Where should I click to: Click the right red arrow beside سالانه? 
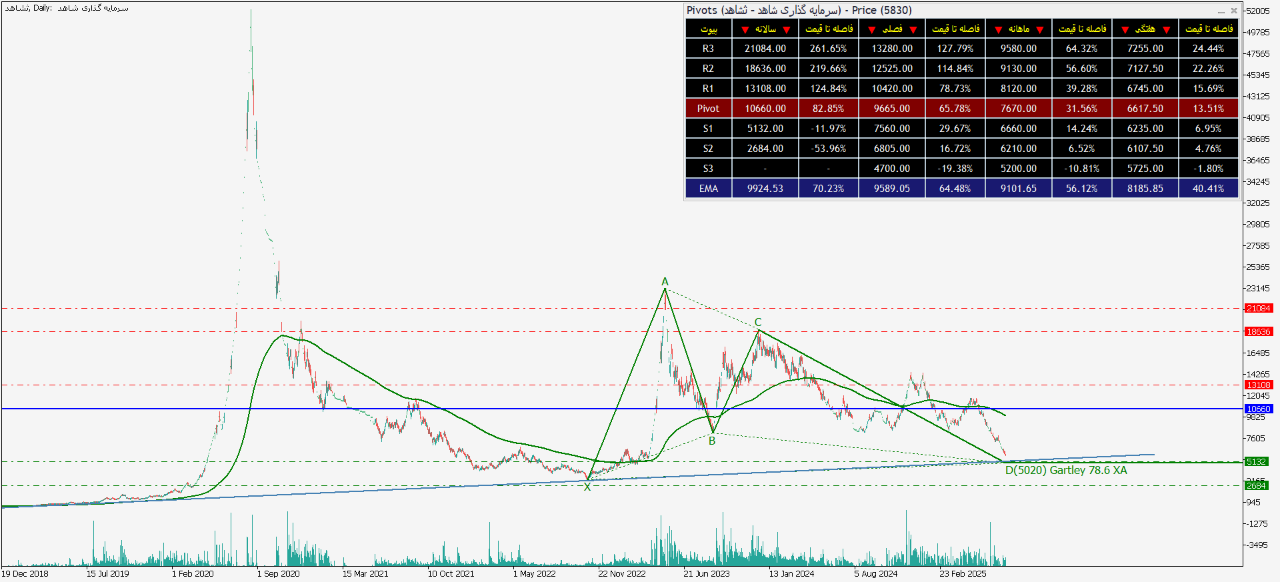788,29
